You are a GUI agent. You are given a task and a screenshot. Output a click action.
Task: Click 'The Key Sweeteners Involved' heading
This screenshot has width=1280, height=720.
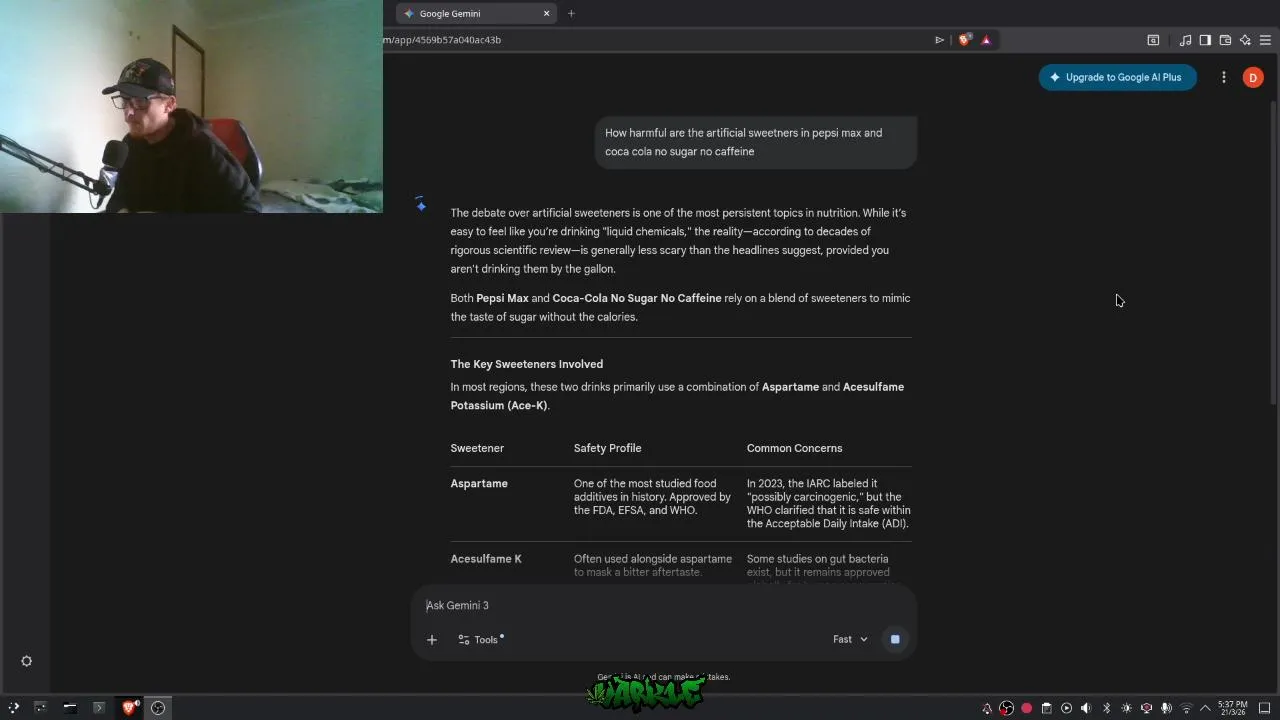pyautogui.click(x=526, y=364)
